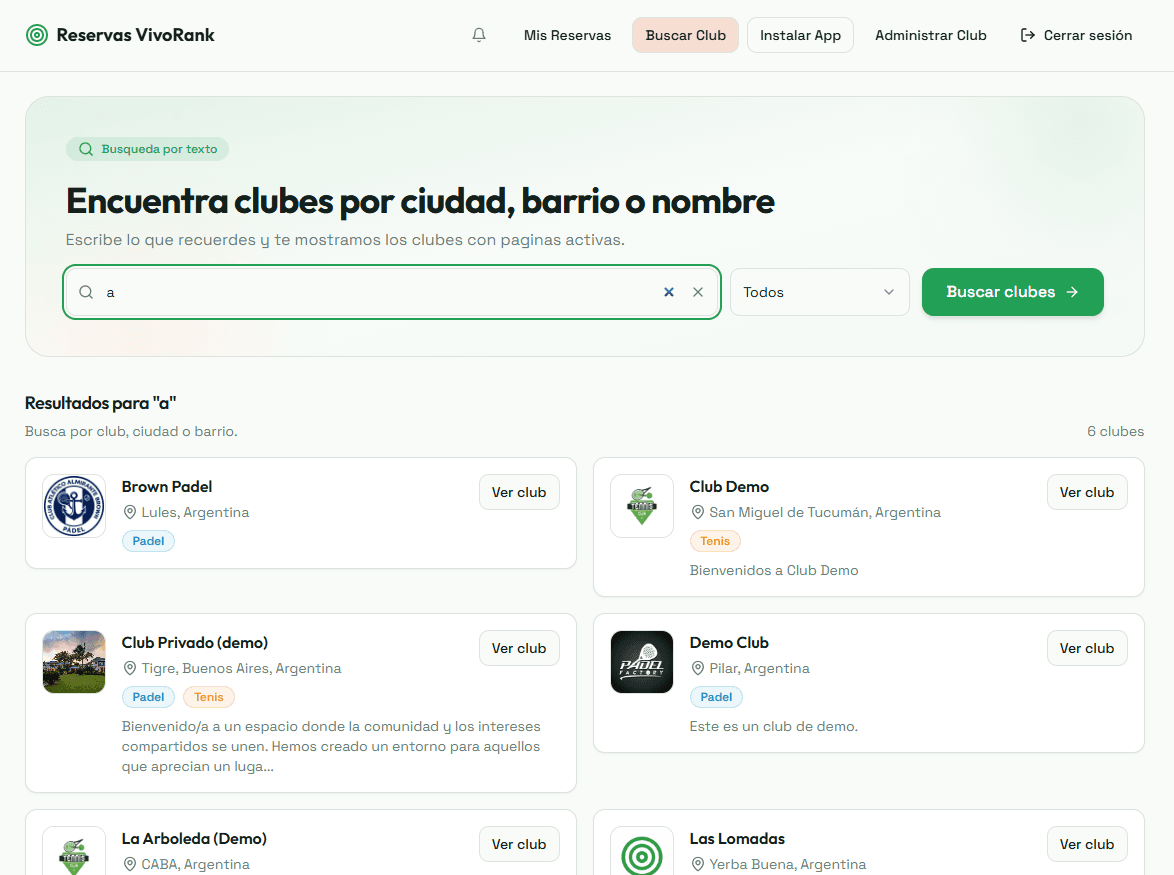Focus the club search text field

tap(380, 292)
